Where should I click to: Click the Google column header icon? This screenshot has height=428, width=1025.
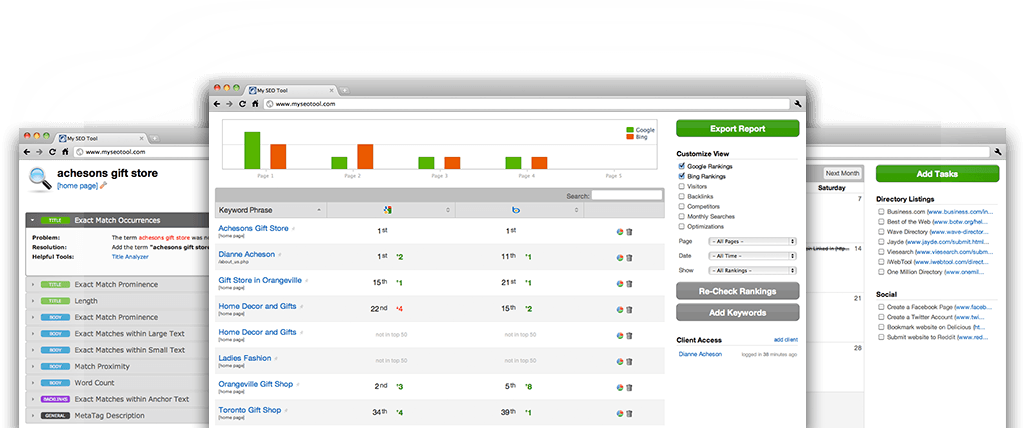[x=387, y=210]
